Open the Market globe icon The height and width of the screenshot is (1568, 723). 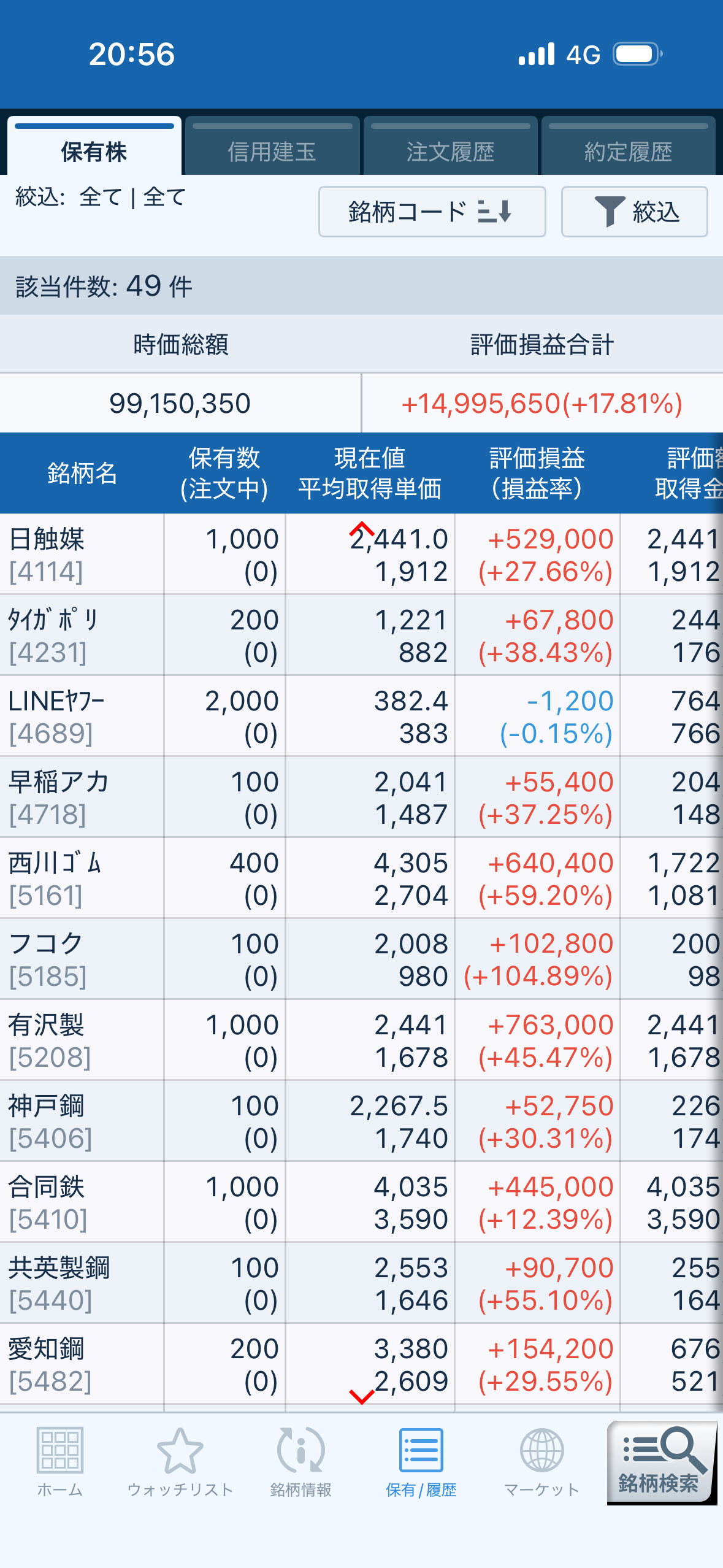click(x=541, y=1451)
